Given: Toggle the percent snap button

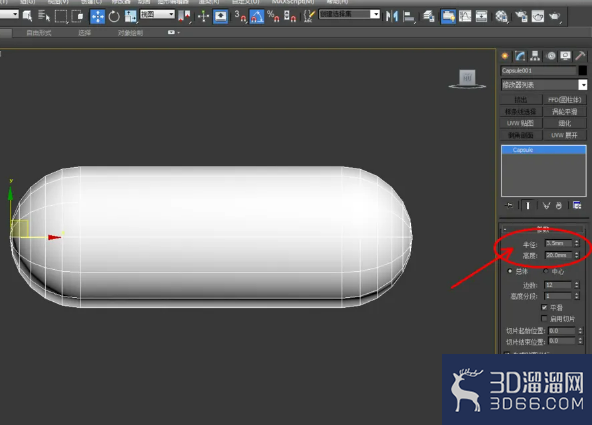Looking at the screenshot, I should 273,16.
